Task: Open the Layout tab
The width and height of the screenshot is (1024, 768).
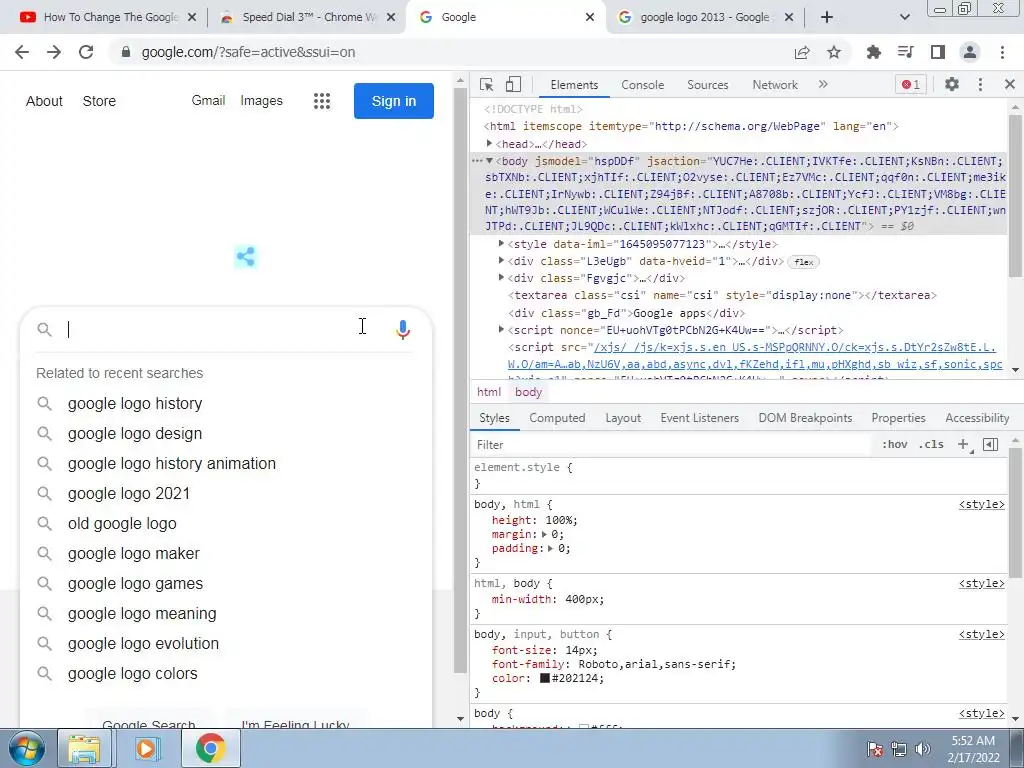Action: click(x=623, y=418)
